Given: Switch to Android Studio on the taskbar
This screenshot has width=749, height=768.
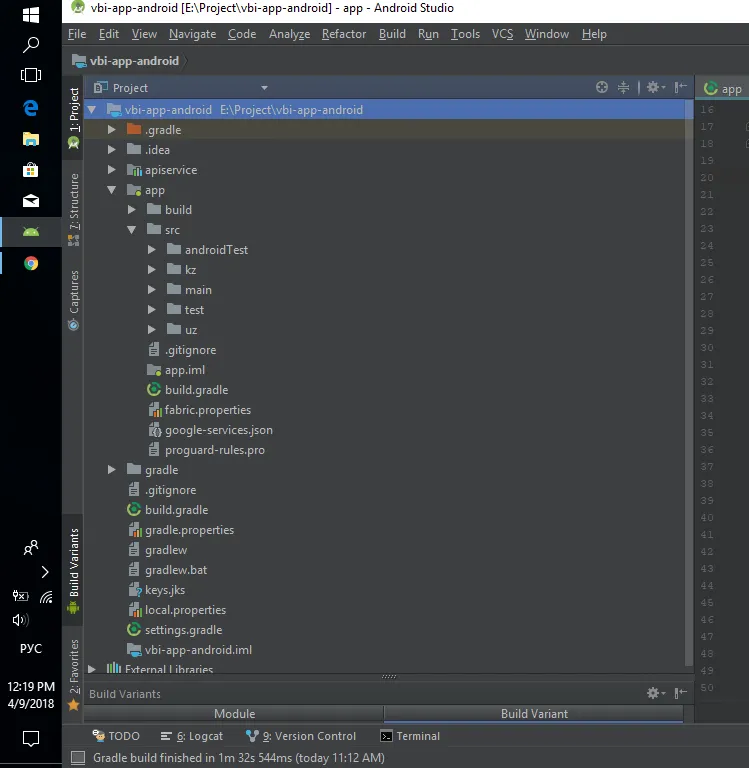Looking at the screenshot, I should point(31,232).
